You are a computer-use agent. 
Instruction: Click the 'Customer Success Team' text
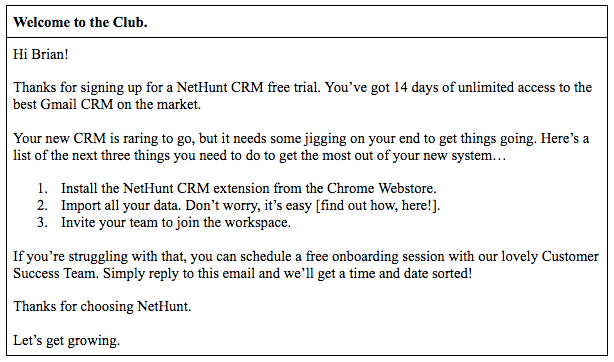tap(570, 256)
